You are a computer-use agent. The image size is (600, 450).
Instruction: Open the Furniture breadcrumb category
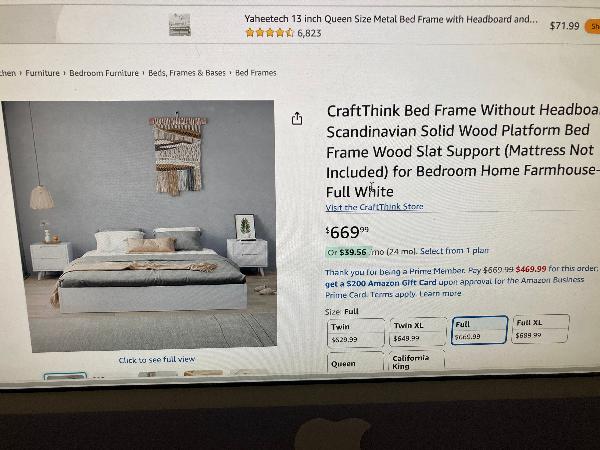click(42, 73)
